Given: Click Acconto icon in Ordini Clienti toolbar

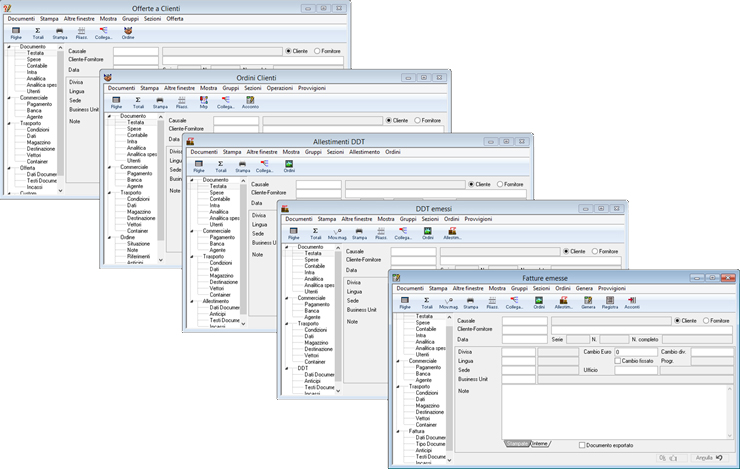Looking at the screenshot, I should pos(250,102).
